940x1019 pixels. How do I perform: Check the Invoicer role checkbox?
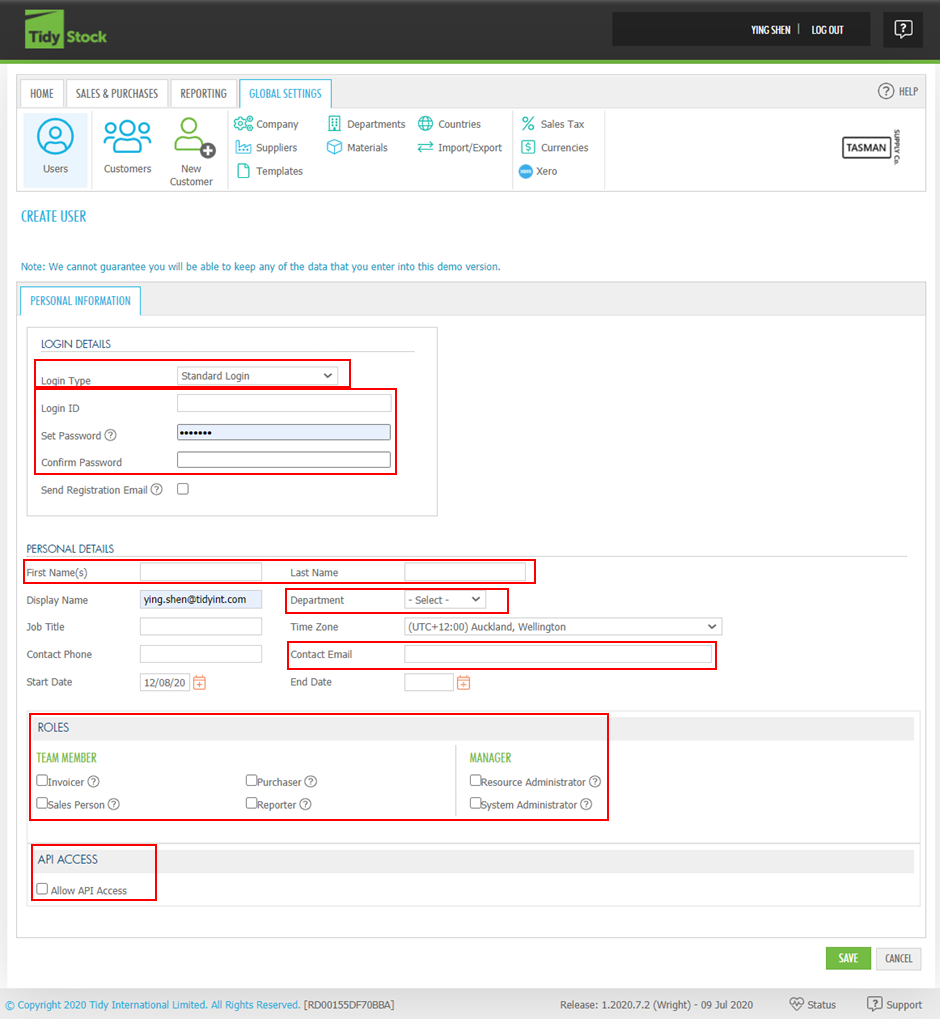[x=42, y=781]
